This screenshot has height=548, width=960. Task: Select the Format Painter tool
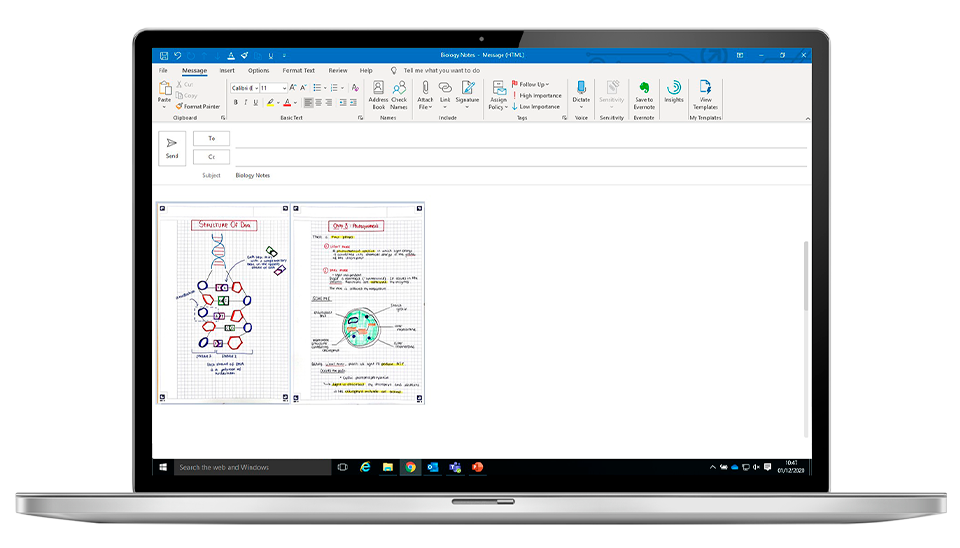point(198,106)
